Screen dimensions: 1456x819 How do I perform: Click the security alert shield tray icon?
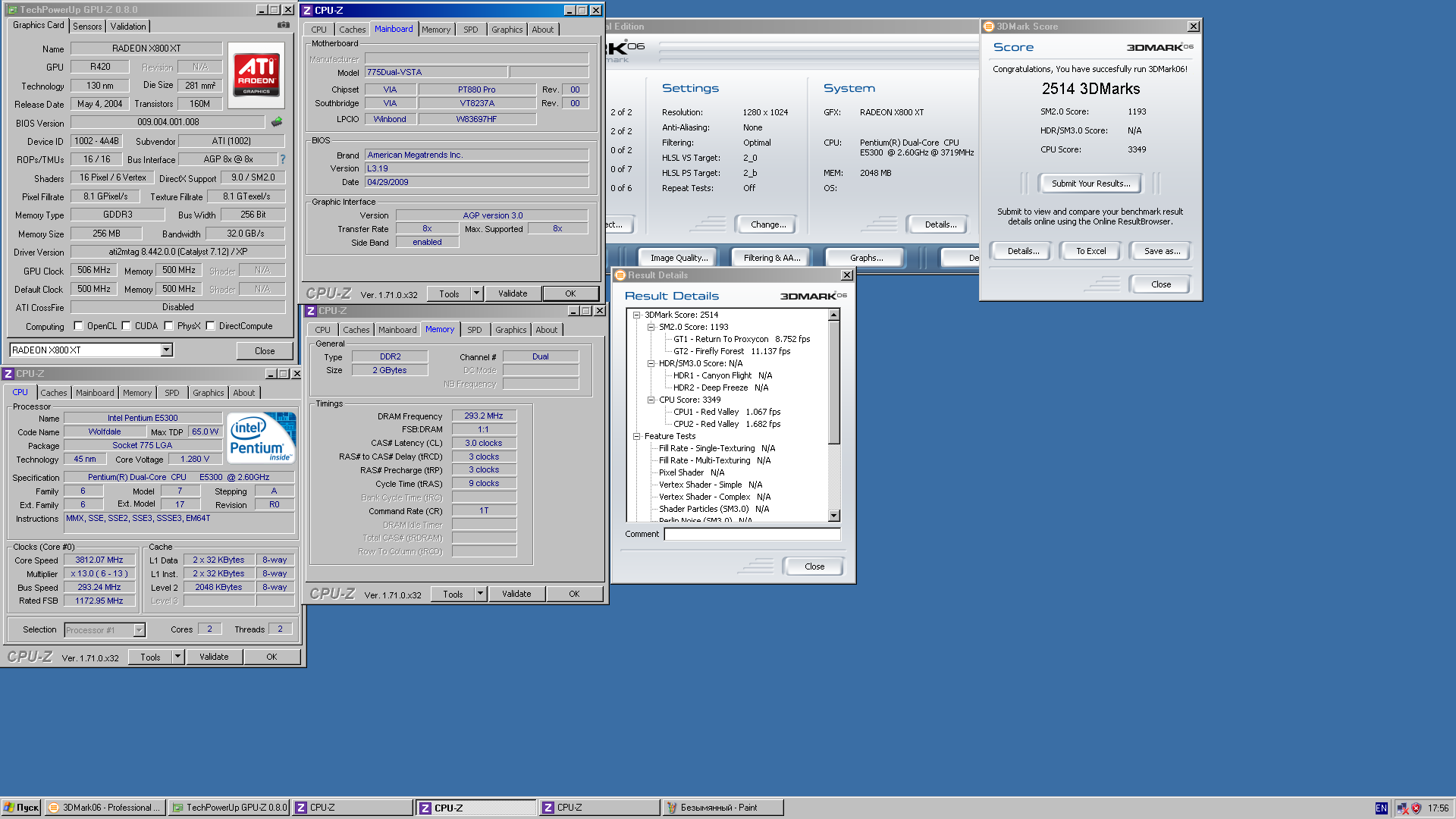click(x=1416, y=808)
